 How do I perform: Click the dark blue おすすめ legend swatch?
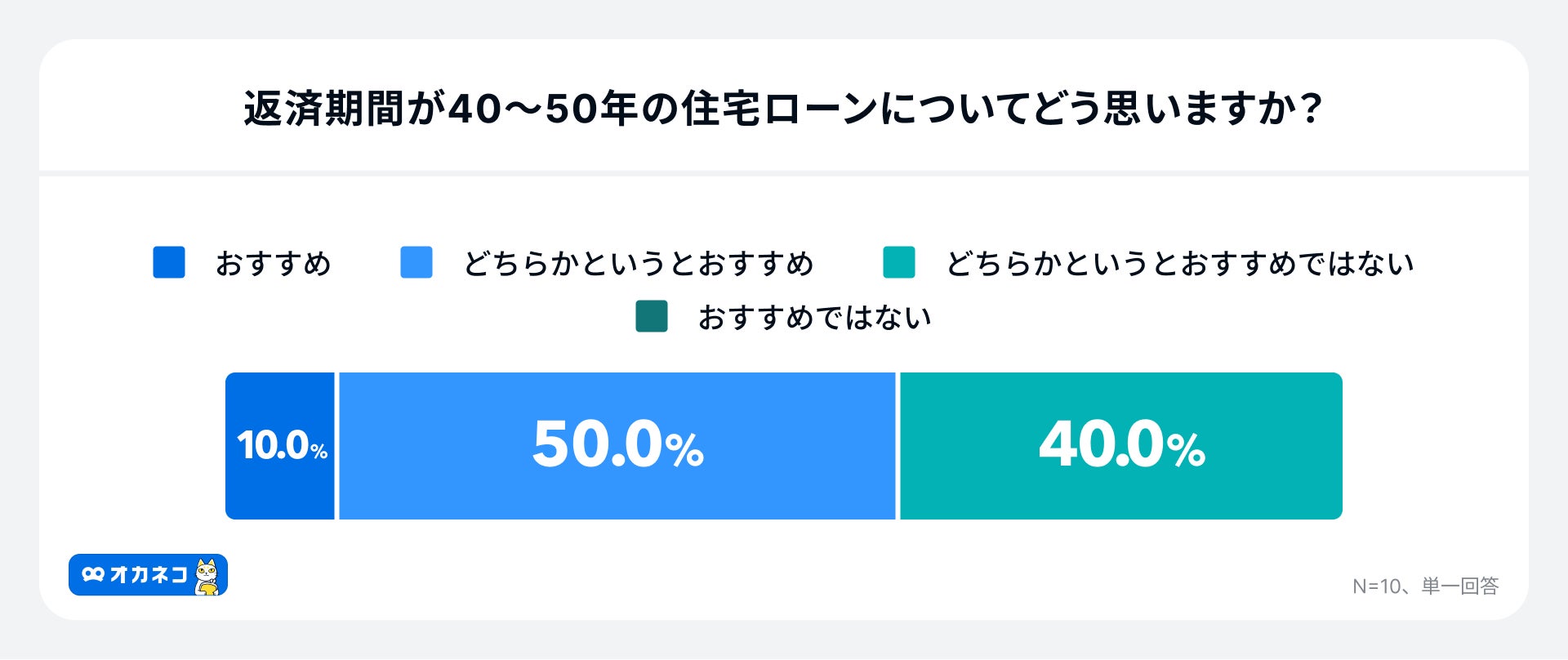169,263
